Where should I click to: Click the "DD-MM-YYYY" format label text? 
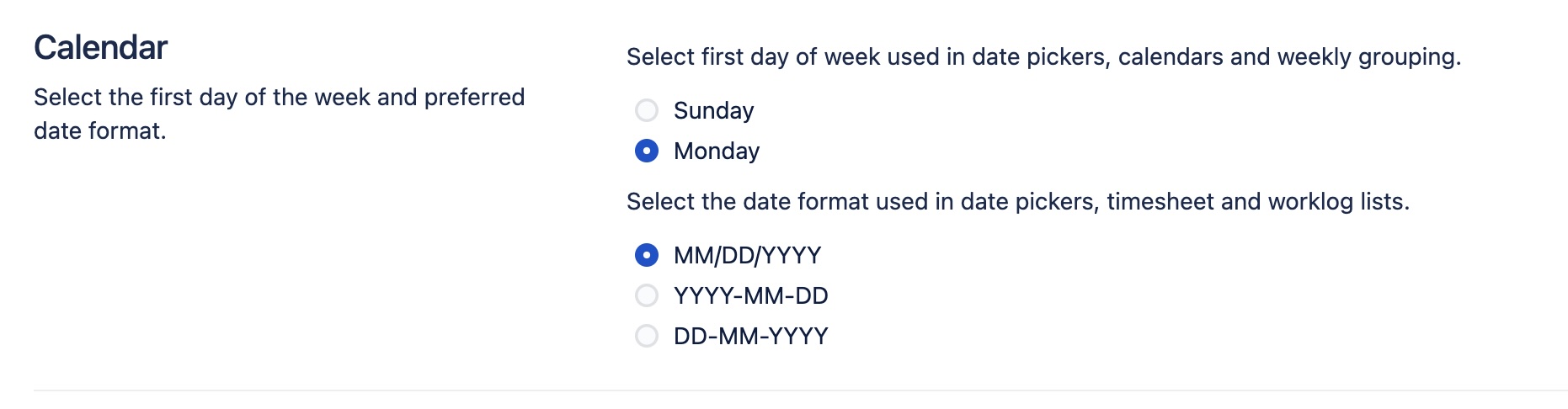[750, 336]
